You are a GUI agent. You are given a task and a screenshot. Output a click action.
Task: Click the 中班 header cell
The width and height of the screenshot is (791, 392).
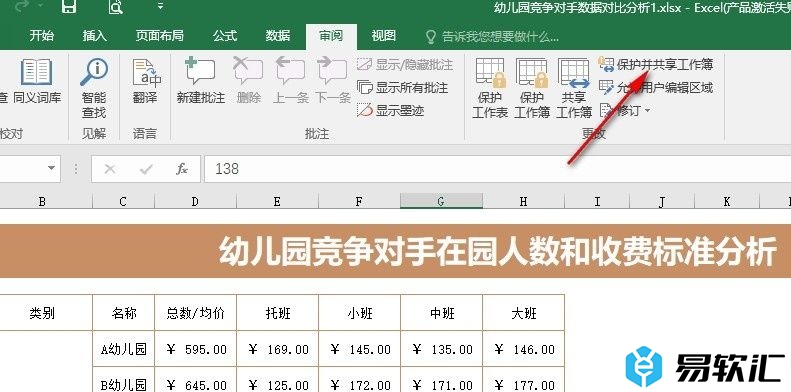pyautogui.click(x=441, y=313)
